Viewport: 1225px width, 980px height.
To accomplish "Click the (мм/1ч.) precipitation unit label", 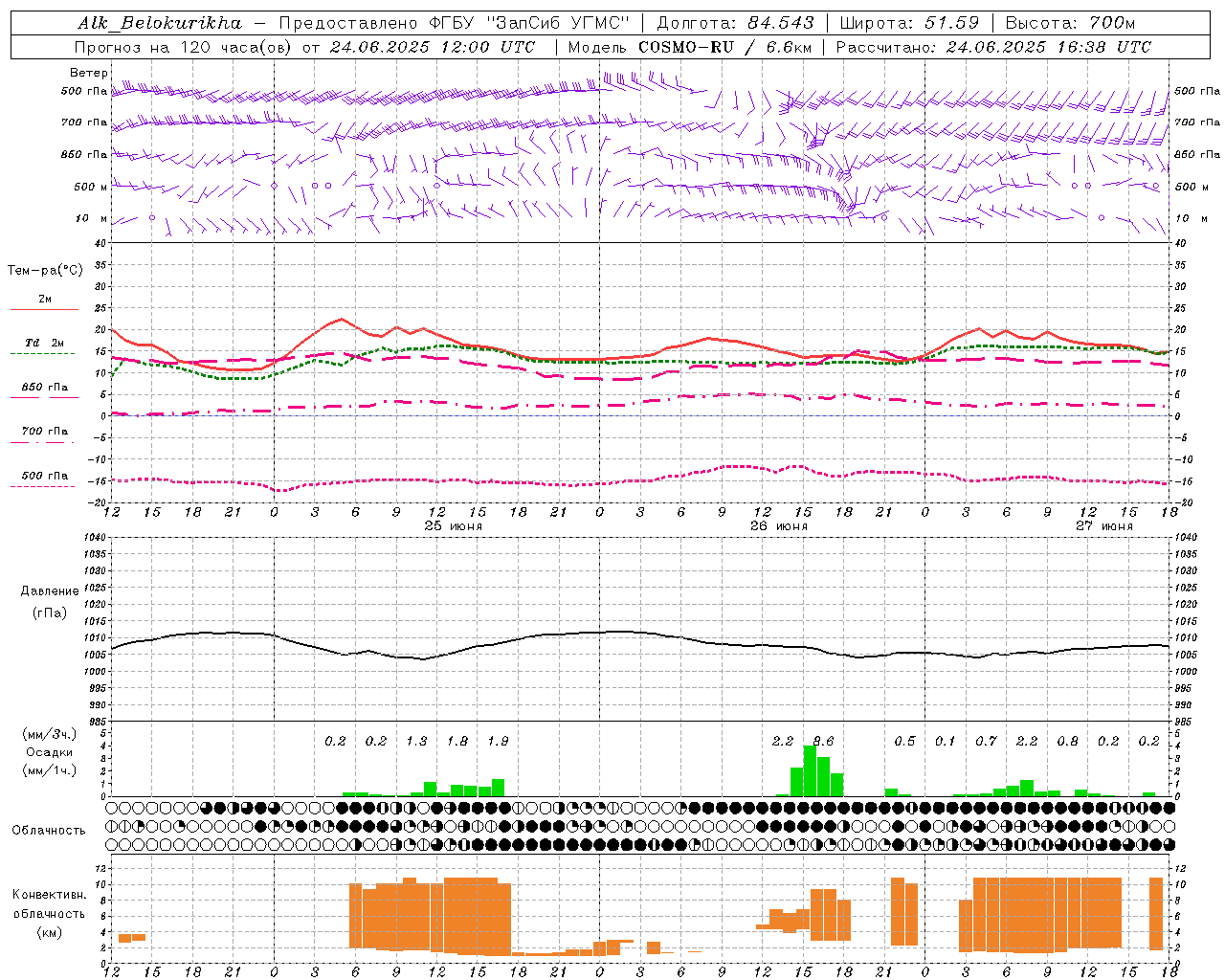I will pos(50,770).
